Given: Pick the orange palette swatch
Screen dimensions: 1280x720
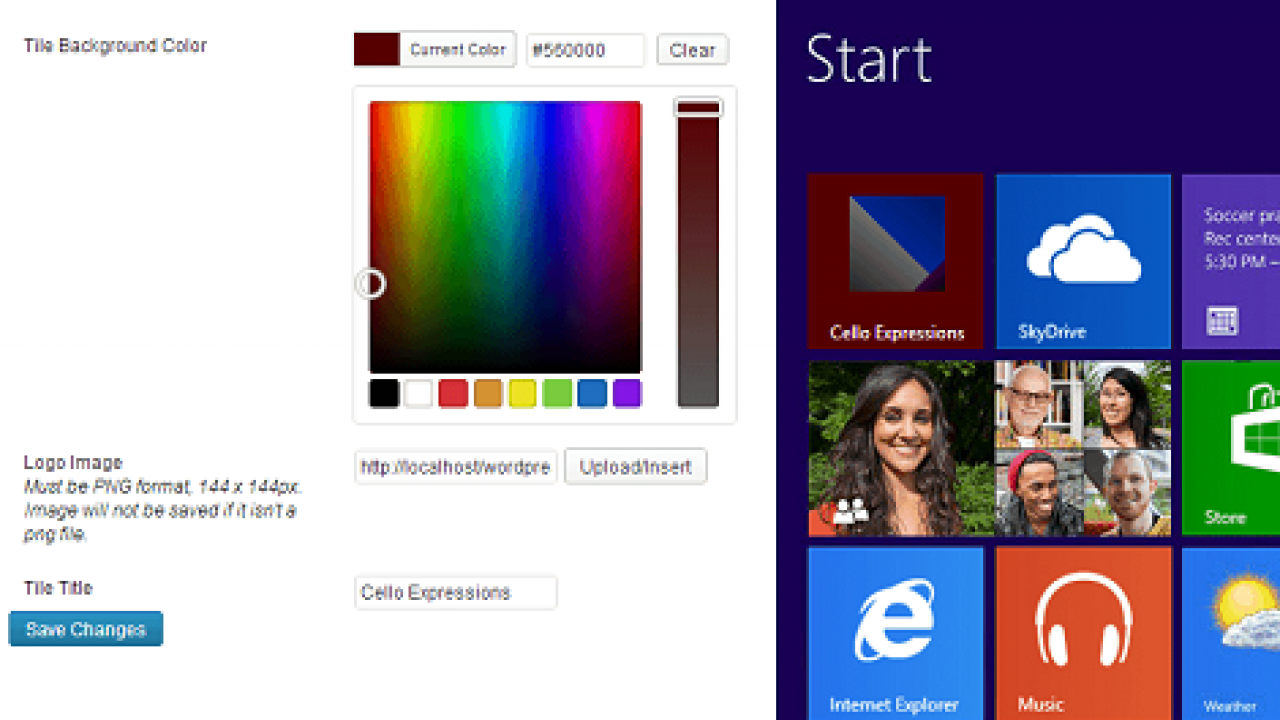Looking at the screenshot, I should [x=488, y=393].
